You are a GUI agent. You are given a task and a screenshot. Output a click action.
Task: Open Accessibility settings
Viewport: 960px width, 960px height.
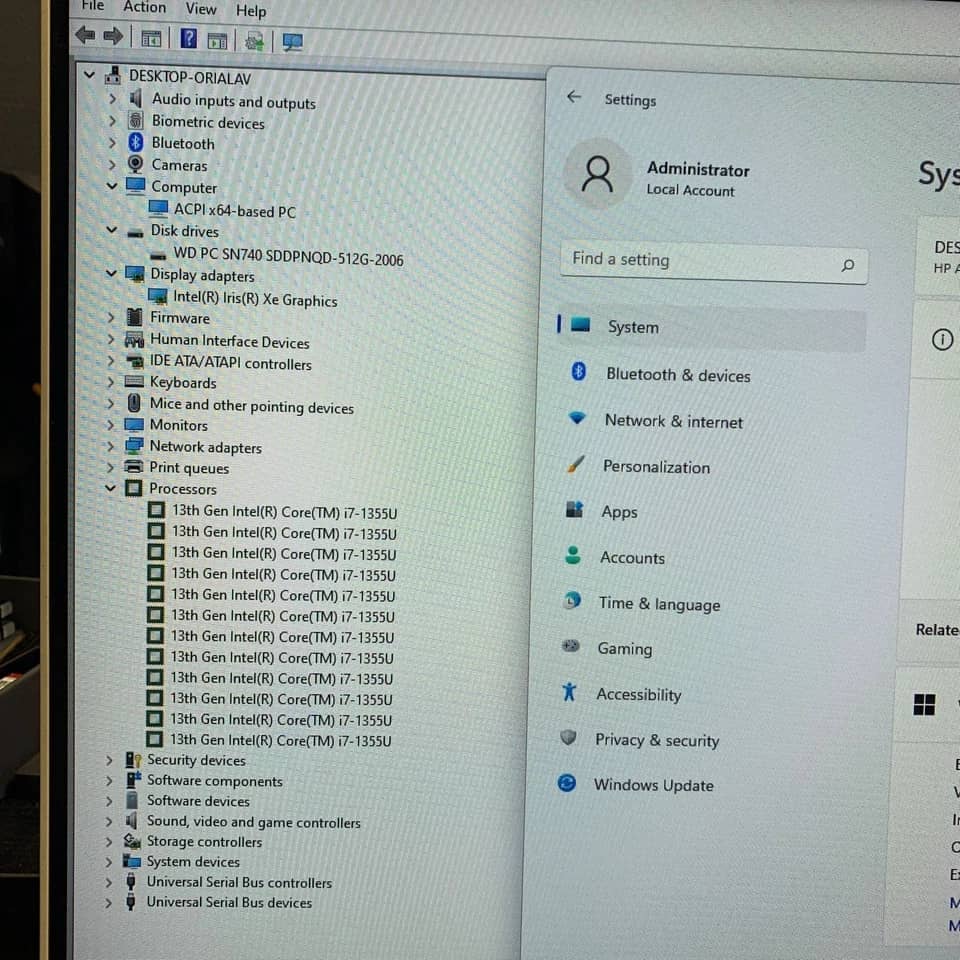click(639, 694)
